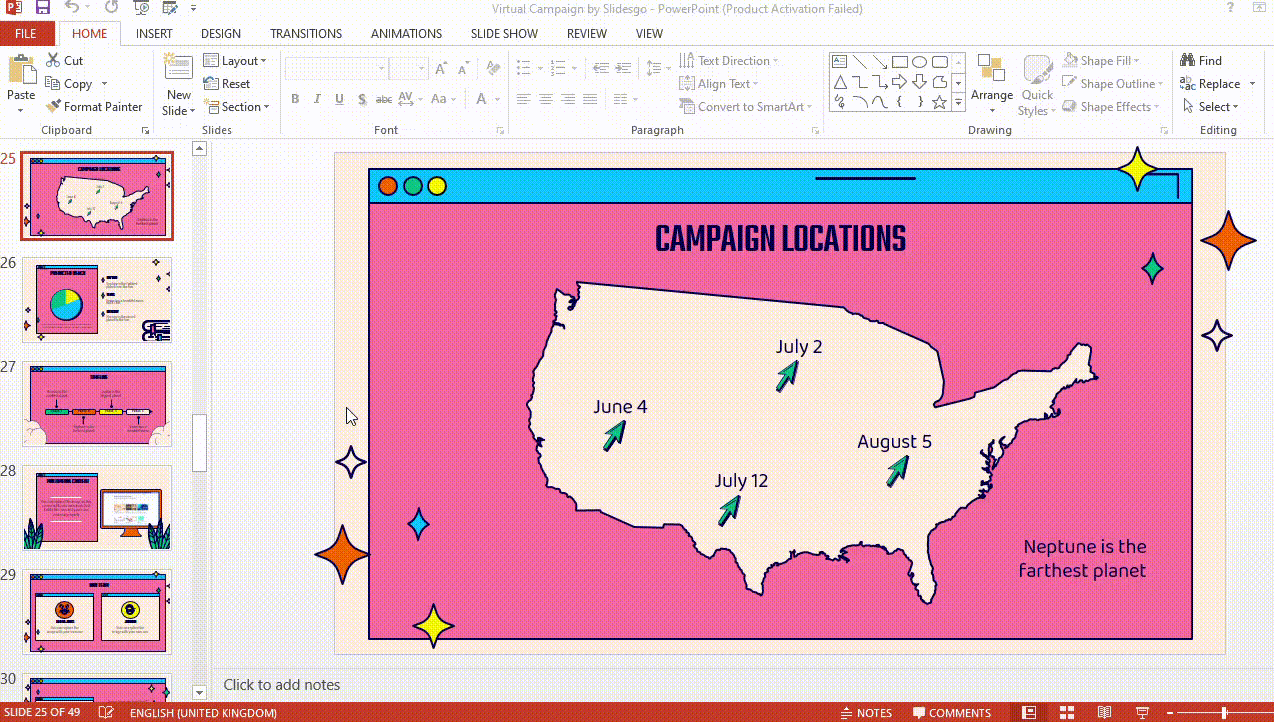Switch to the DESIGN ribbon tab
The width and height of the screenshot is (1274, 722).
[x=220, y=34]
